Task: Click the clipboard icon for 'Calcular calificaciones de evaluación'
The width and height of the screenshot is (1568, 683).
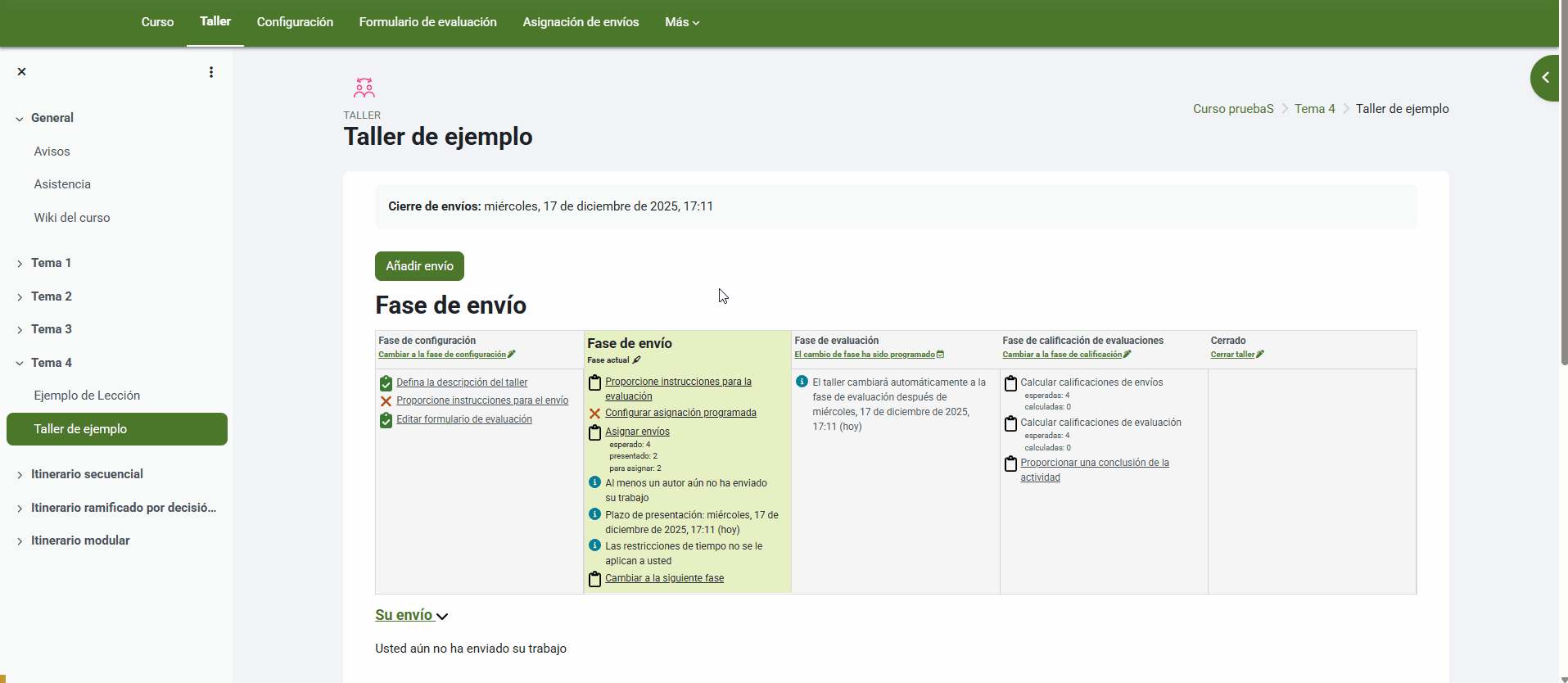Action: 1011,423
